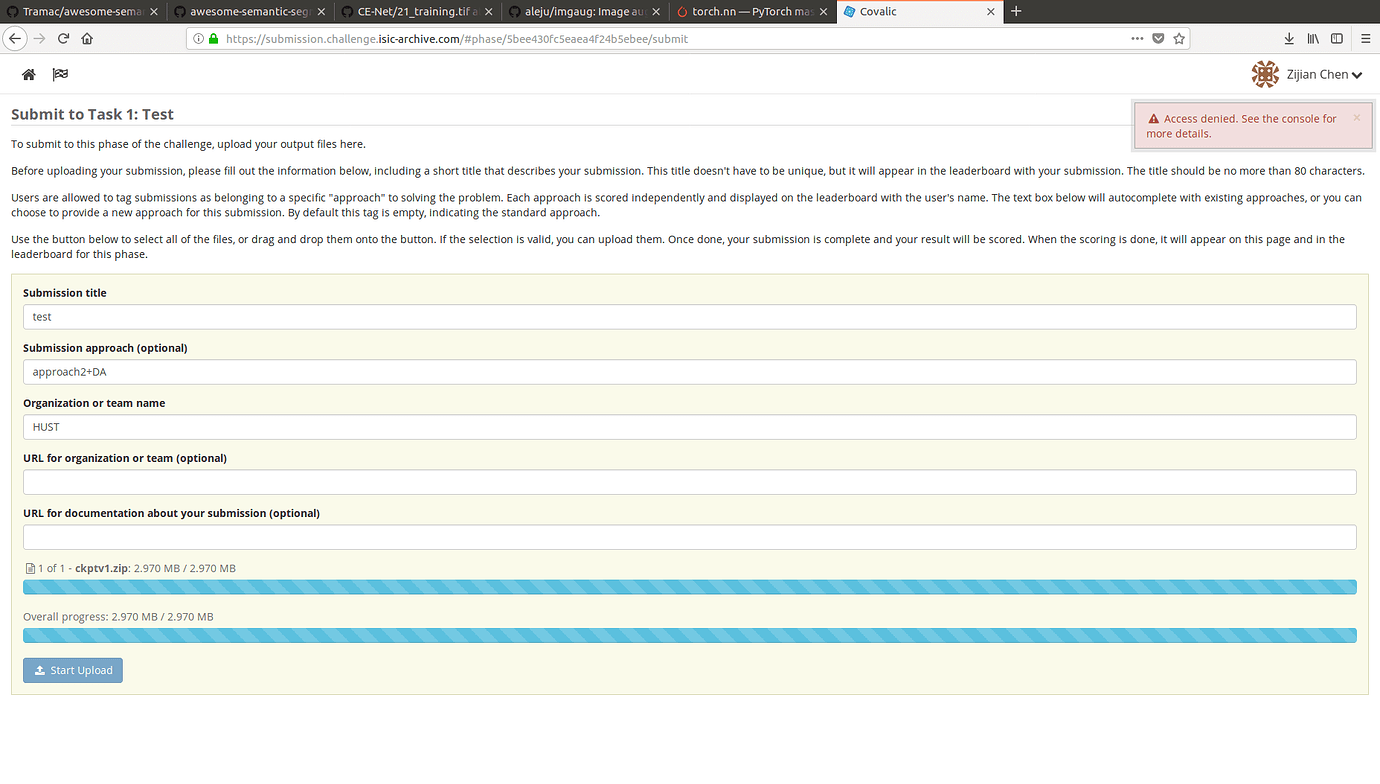Open the Firefox hamburger menu
Viewport: 1380px width, 784px height.
click(1365, 39)
